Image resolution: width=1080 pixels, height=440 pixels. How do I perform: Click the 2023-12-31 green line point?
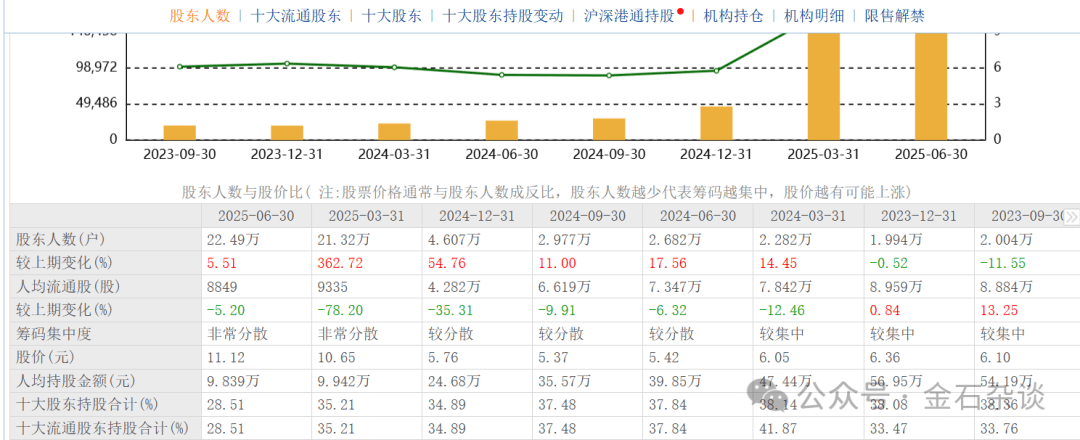point(287,64)
